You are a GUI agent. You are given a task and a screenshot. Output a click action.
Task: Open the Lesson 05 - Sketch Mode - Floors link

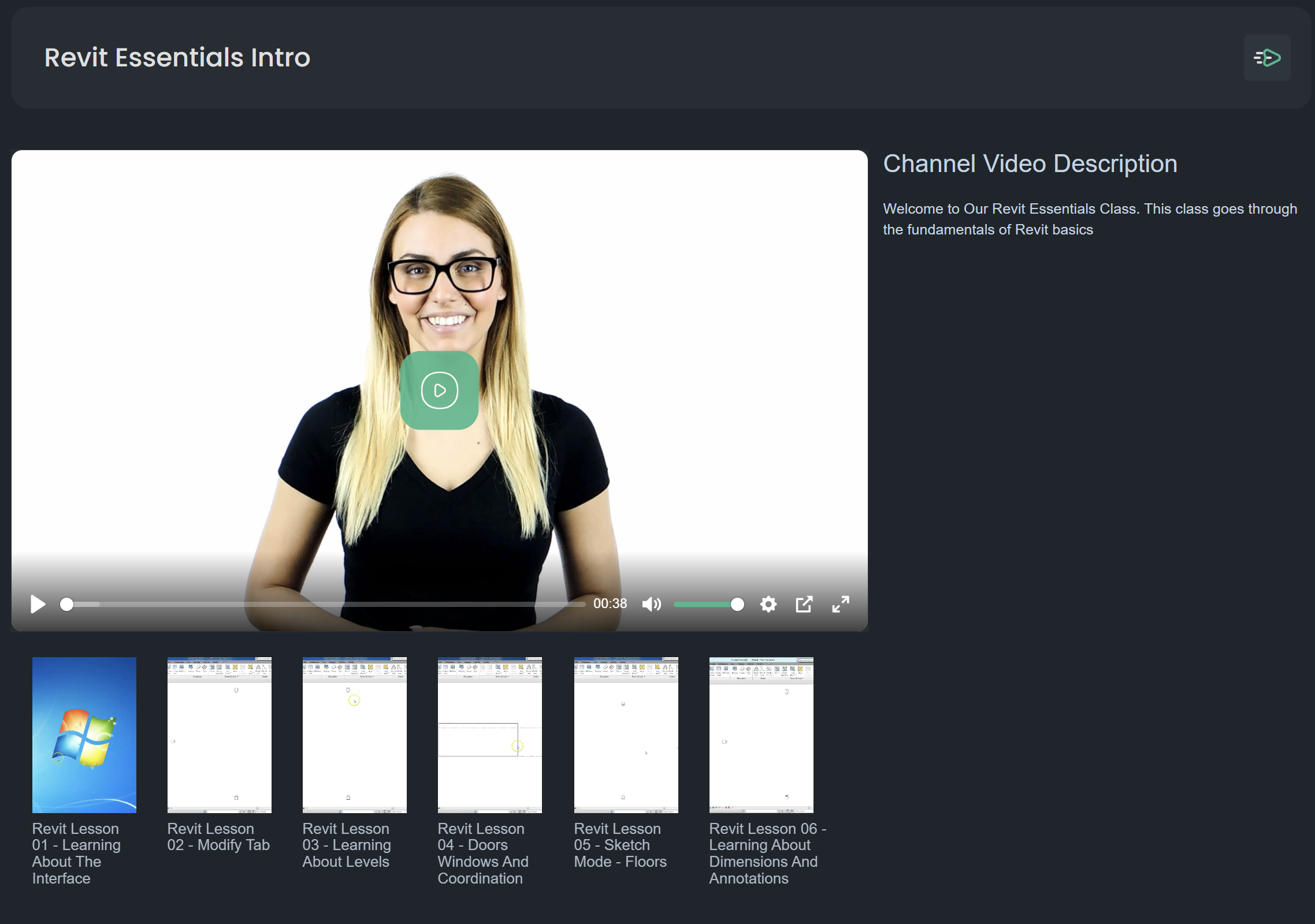pos(620,845)
